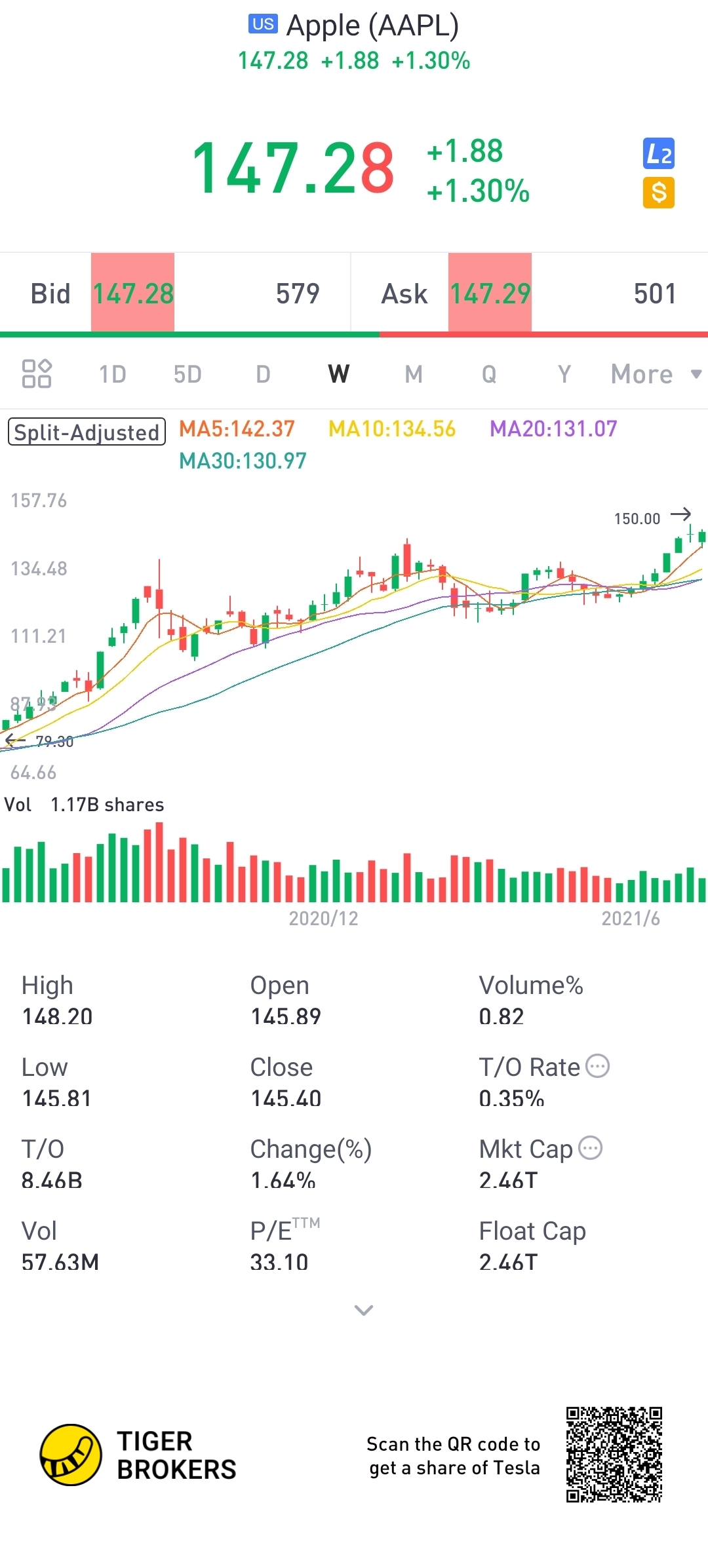The image size is (708, 1568).
Task: Tap the Bid price 147.28
Action: click(133, 293)
